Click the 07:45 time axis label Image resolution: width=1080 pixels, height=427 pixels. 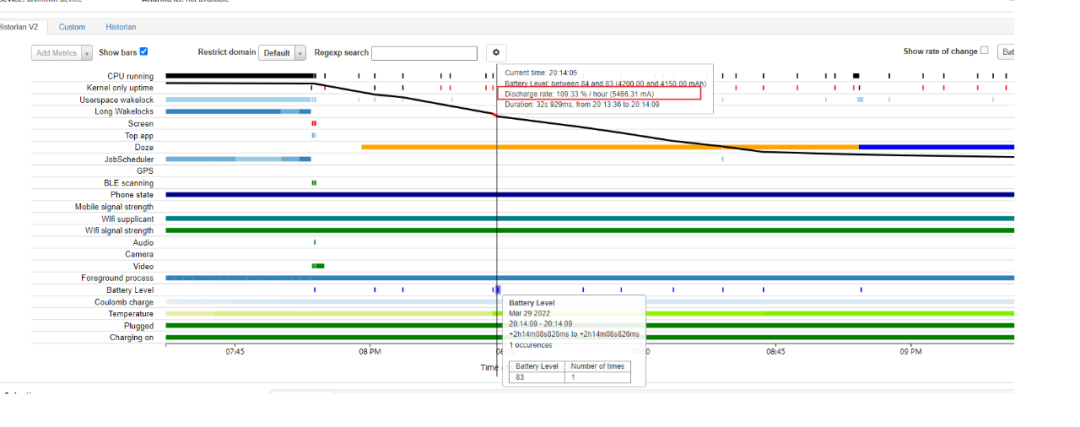pos(234,351)
